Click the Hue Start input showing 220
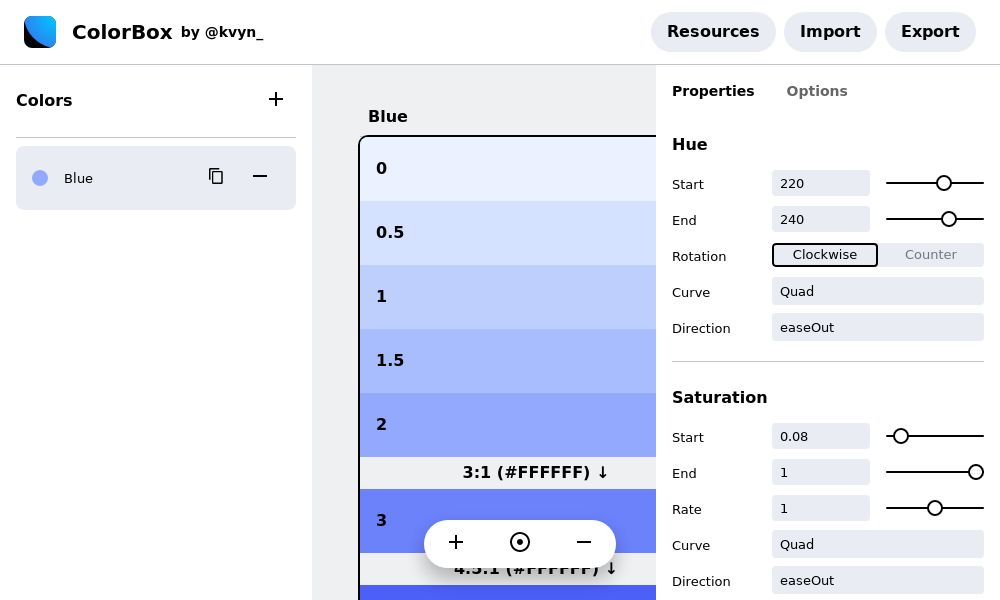Screen dimensions: 1000x600 (820, 183)
